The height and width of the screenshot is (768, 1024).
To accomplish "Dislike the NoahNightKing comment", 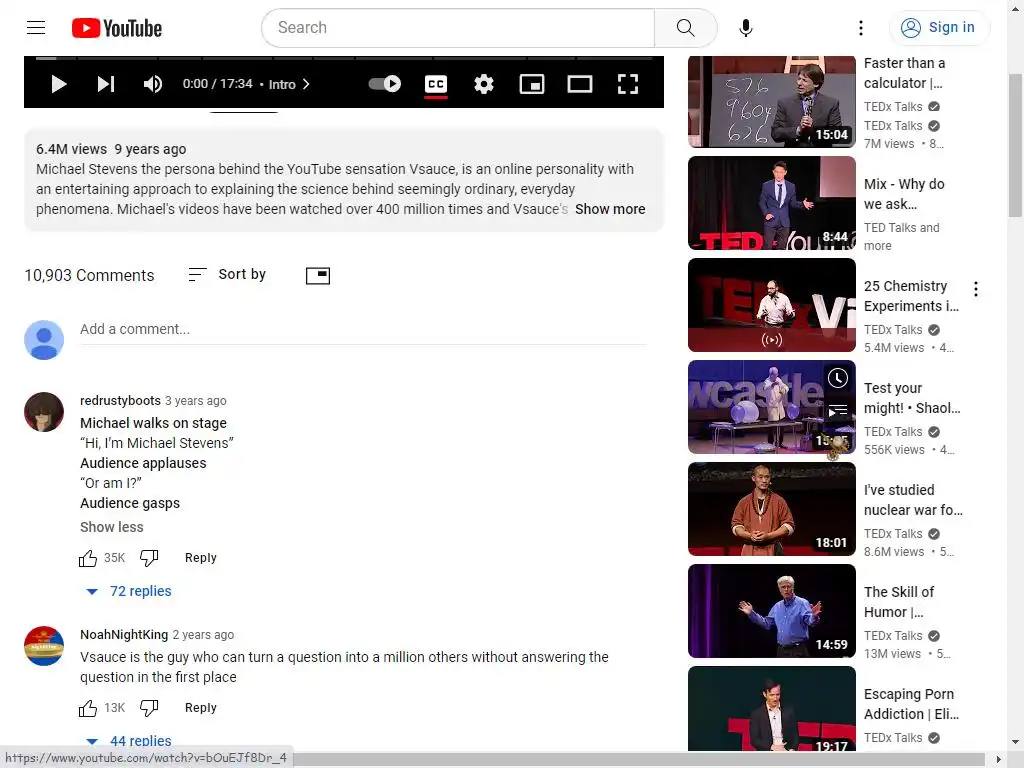I will pyautogui.click(x=149, y=708).
